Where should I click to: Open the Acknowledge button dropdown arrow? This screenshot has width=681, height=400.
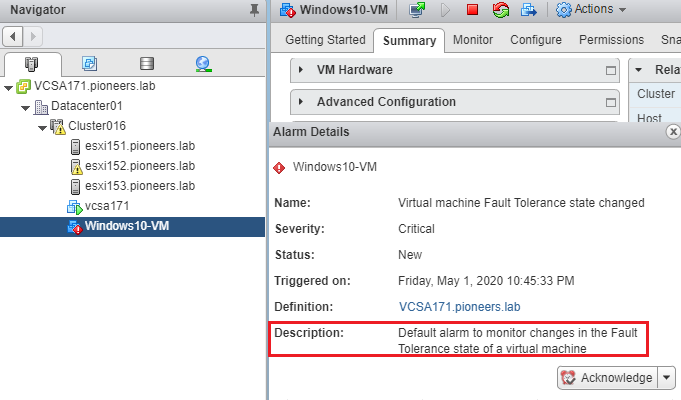click(667, 377)
